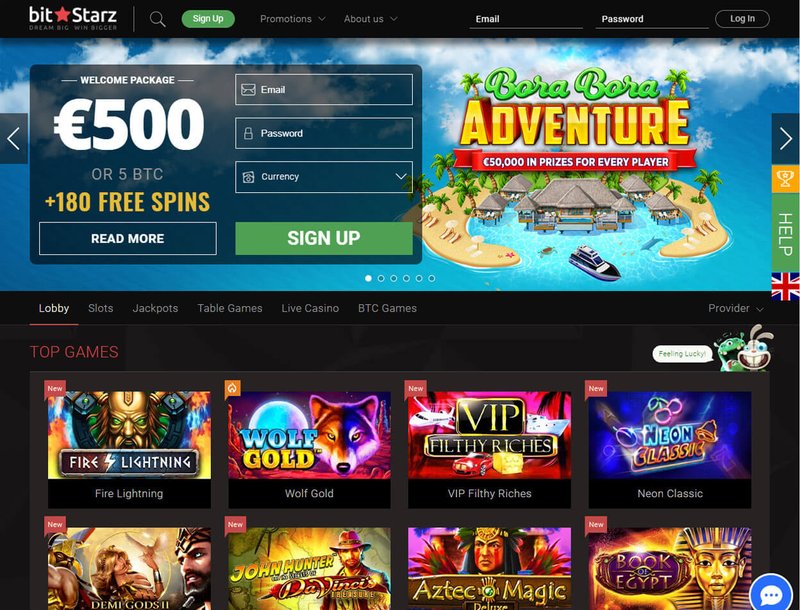The height and width of the screenshot is (610, 800).
Task: Expand the Provider filter dropdown
Action: [736, 309]
